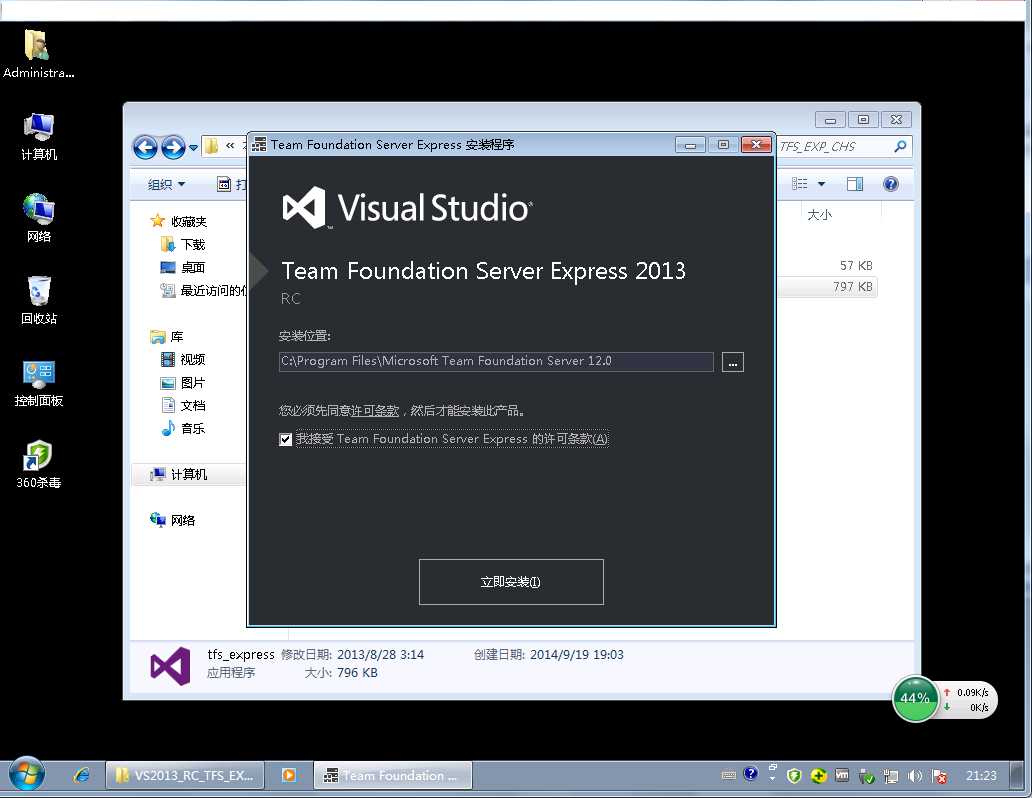Click the VMware tools tray icon
Viewport: 1032px width, 798px height.
[842, 776]
